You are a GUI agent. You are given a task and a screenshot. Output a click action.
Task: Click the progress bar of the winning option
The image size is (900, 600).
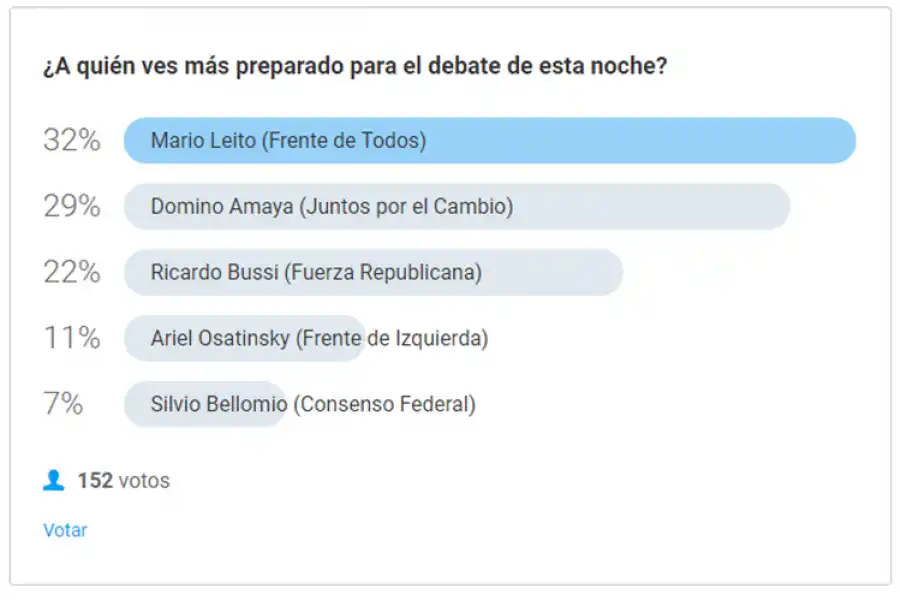tap(488, 141)
